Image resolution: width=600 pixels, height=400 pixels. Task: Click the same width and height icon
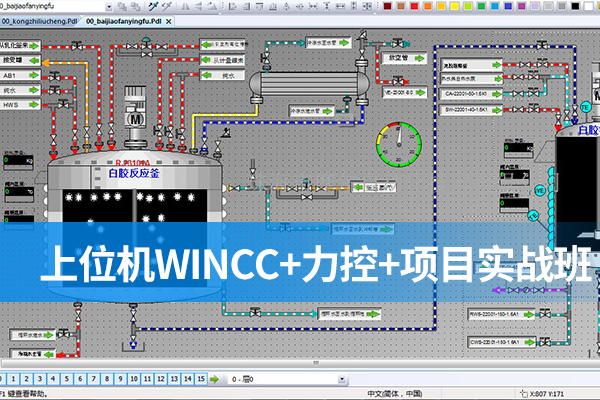pos(367,6)
